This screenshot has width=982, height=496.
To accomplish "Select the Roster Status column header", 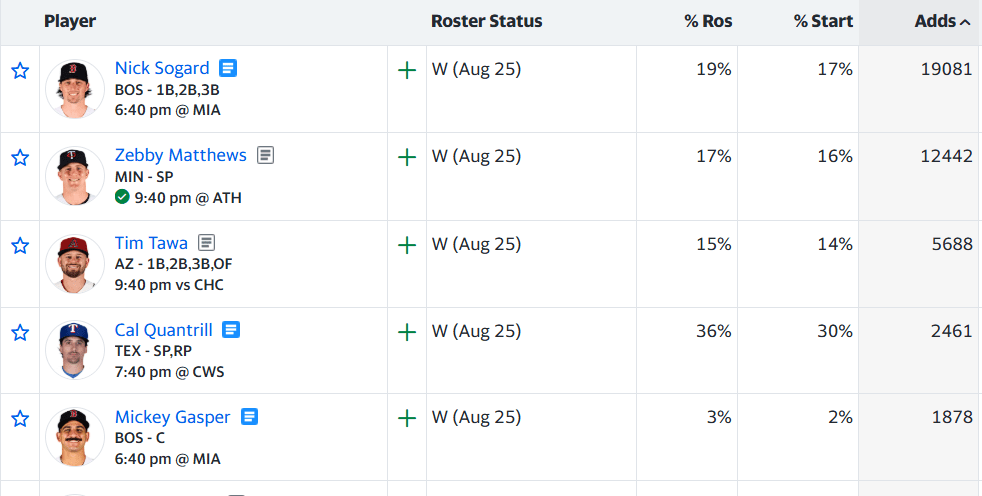I will (487, 21).
